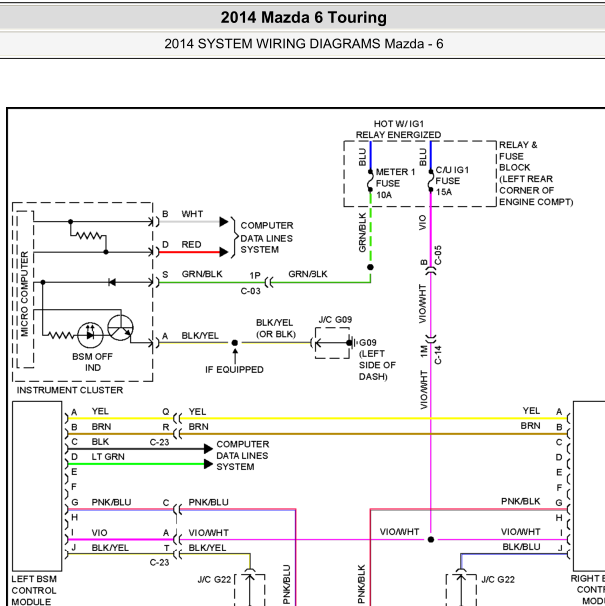
Task: Click the transistor symbol beside the LED
Action: point(120,328)
